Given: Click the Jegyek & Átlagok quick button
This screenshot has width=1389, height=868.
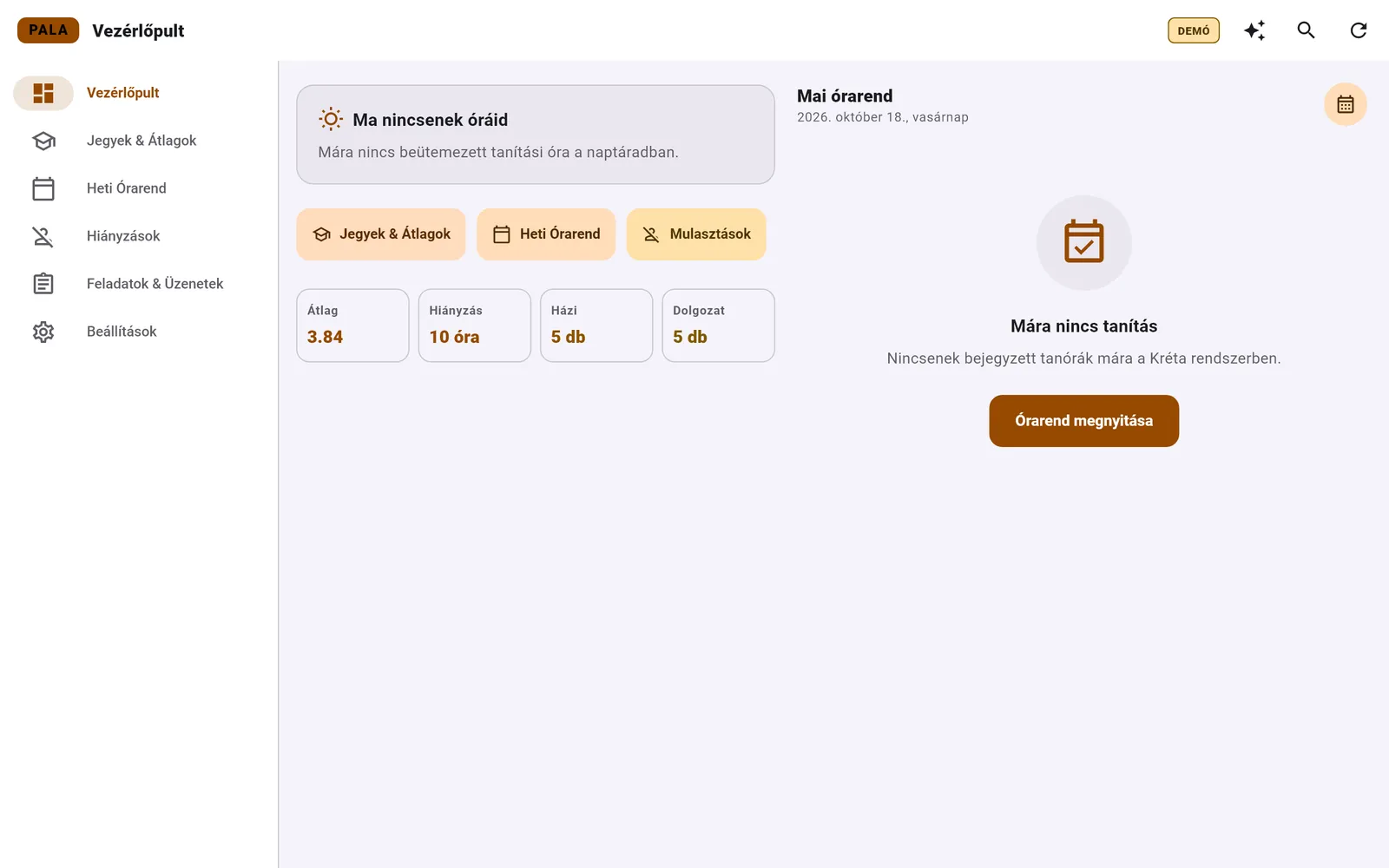Looking at the screenshot, I should 381,234.
